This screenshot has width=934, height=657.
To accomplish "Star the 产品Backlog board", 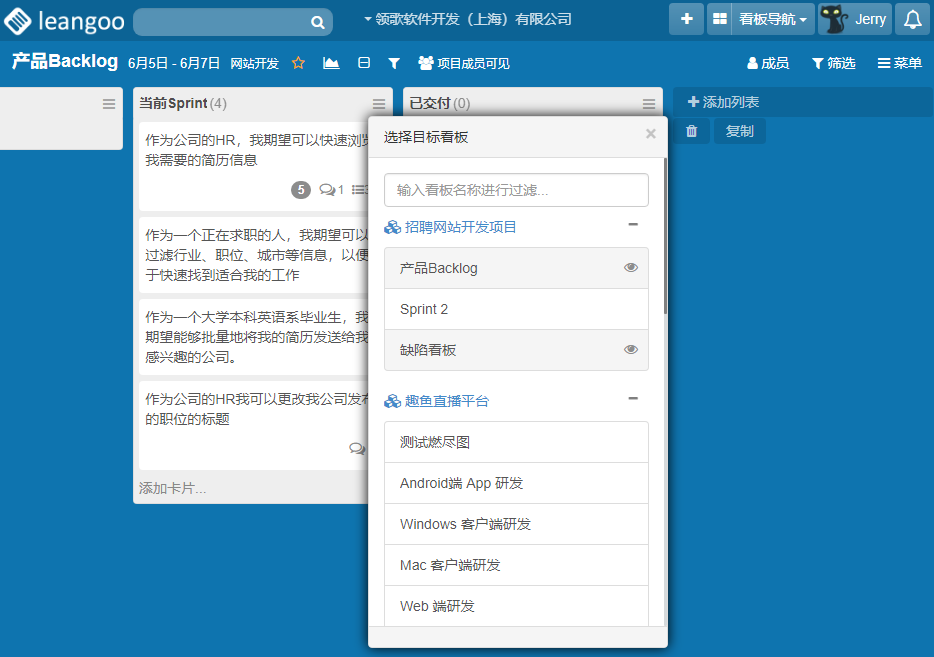I will 298,63.
